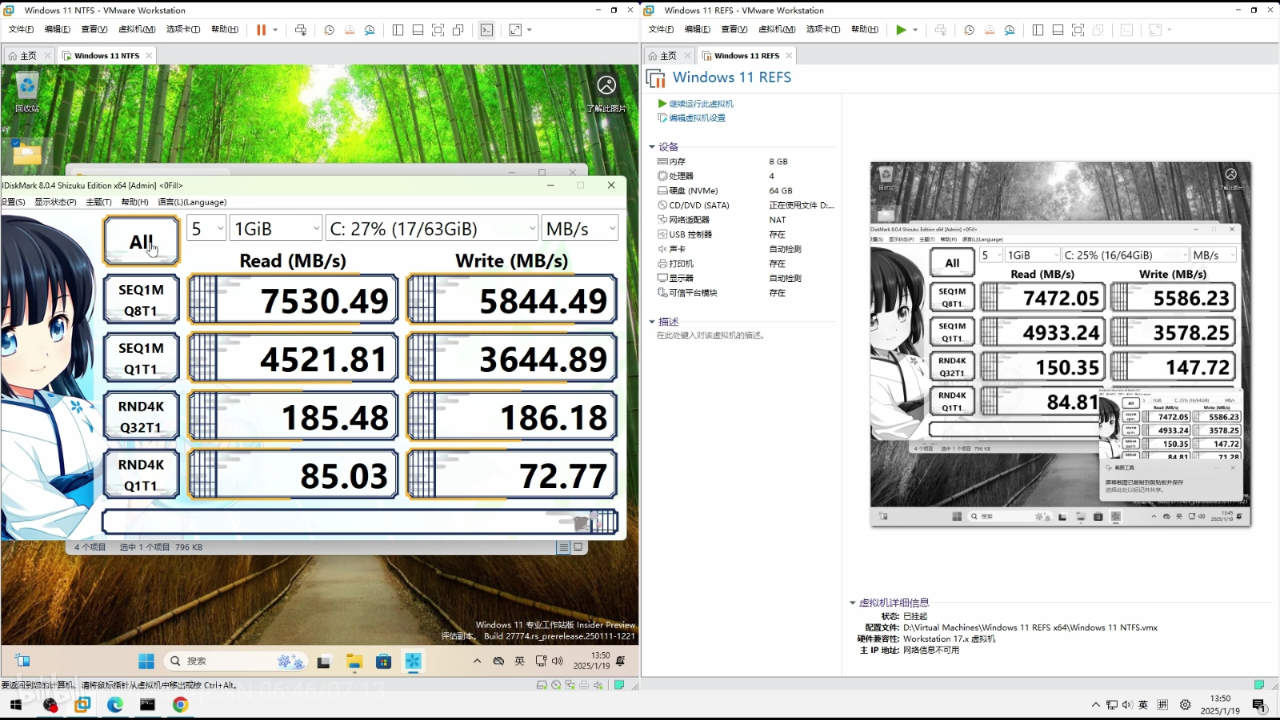Click the REFS virtual machine screen preview
The height and width of the screenshot is (720, 1280).
1060,344
